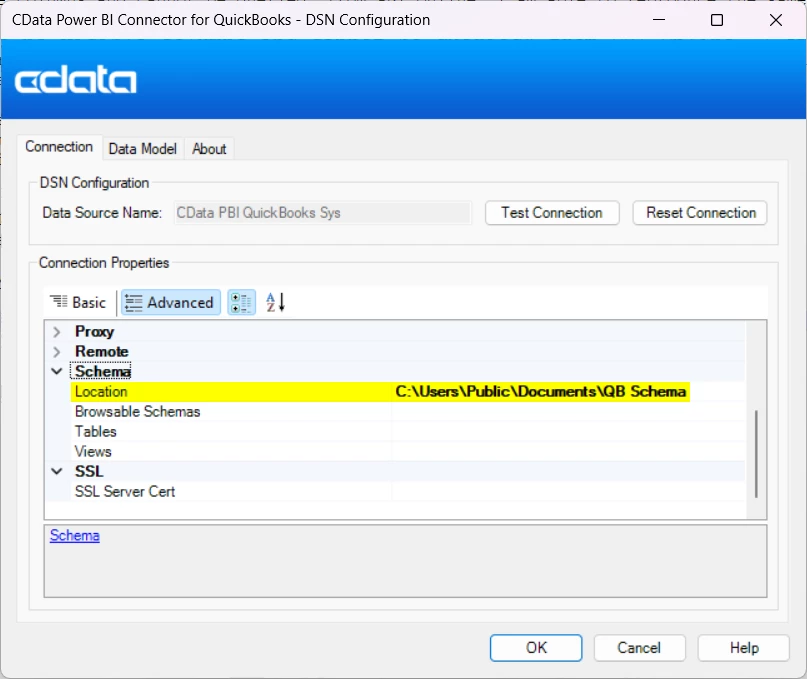Minimize the DSN Configuration window
The height and width of the screenshot is (679, 807).
(659, 20)
